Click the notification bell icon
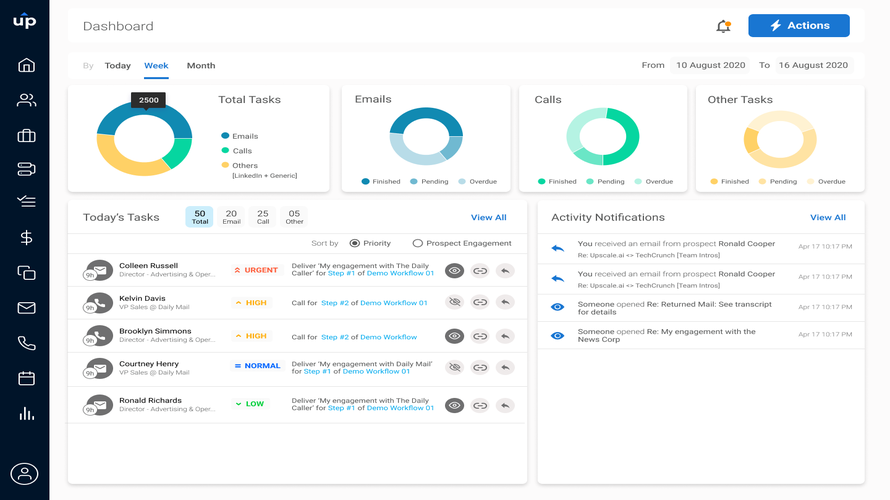 point(723,26)
